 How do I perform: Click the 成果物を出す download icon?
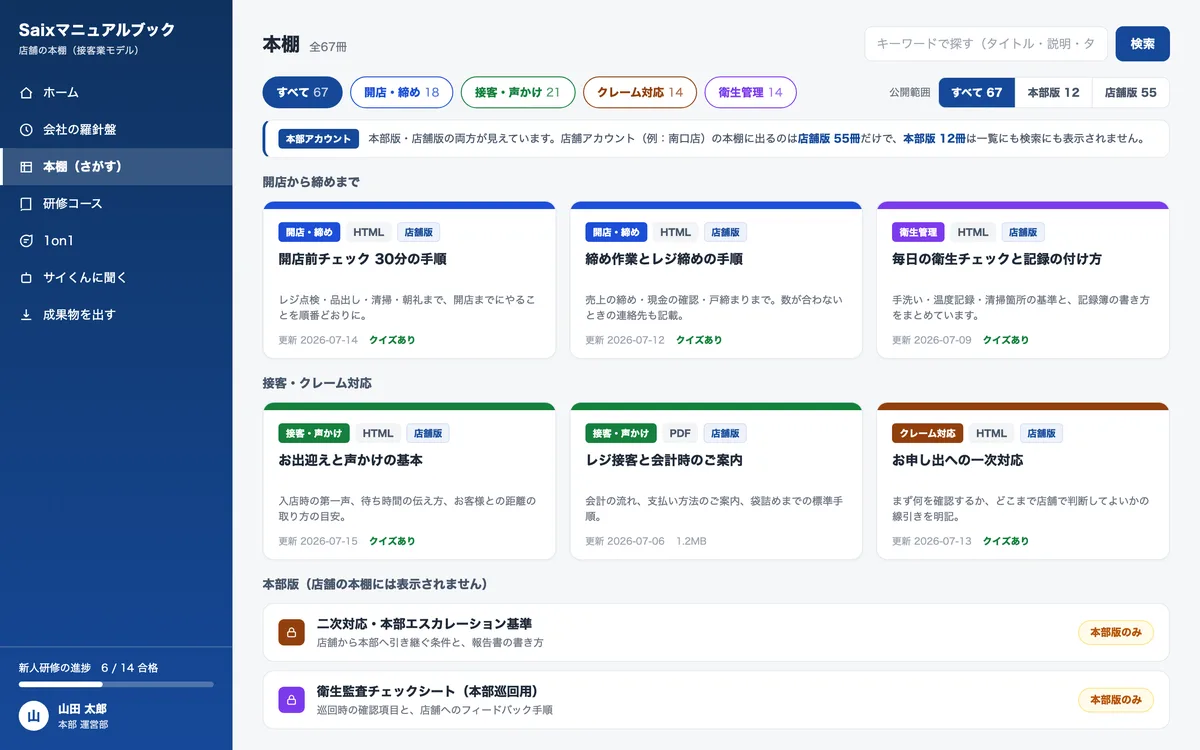(26, 315)
